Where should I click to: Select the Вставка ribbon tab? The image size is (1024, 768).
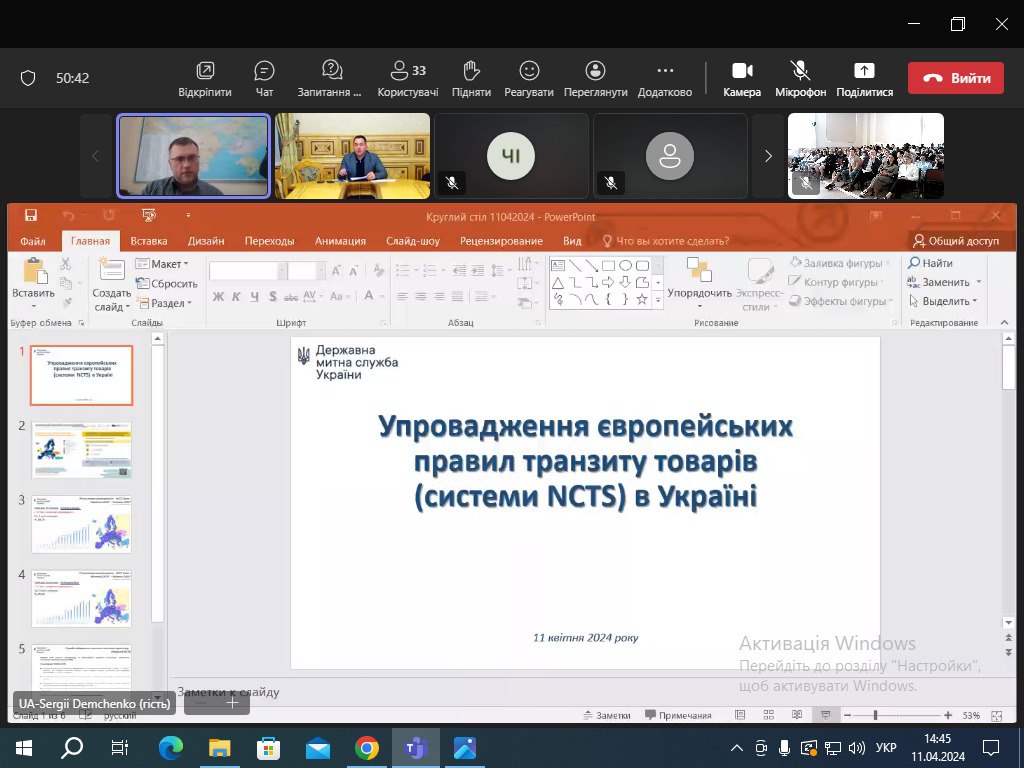pyautogui.click(x=149, y=241)
